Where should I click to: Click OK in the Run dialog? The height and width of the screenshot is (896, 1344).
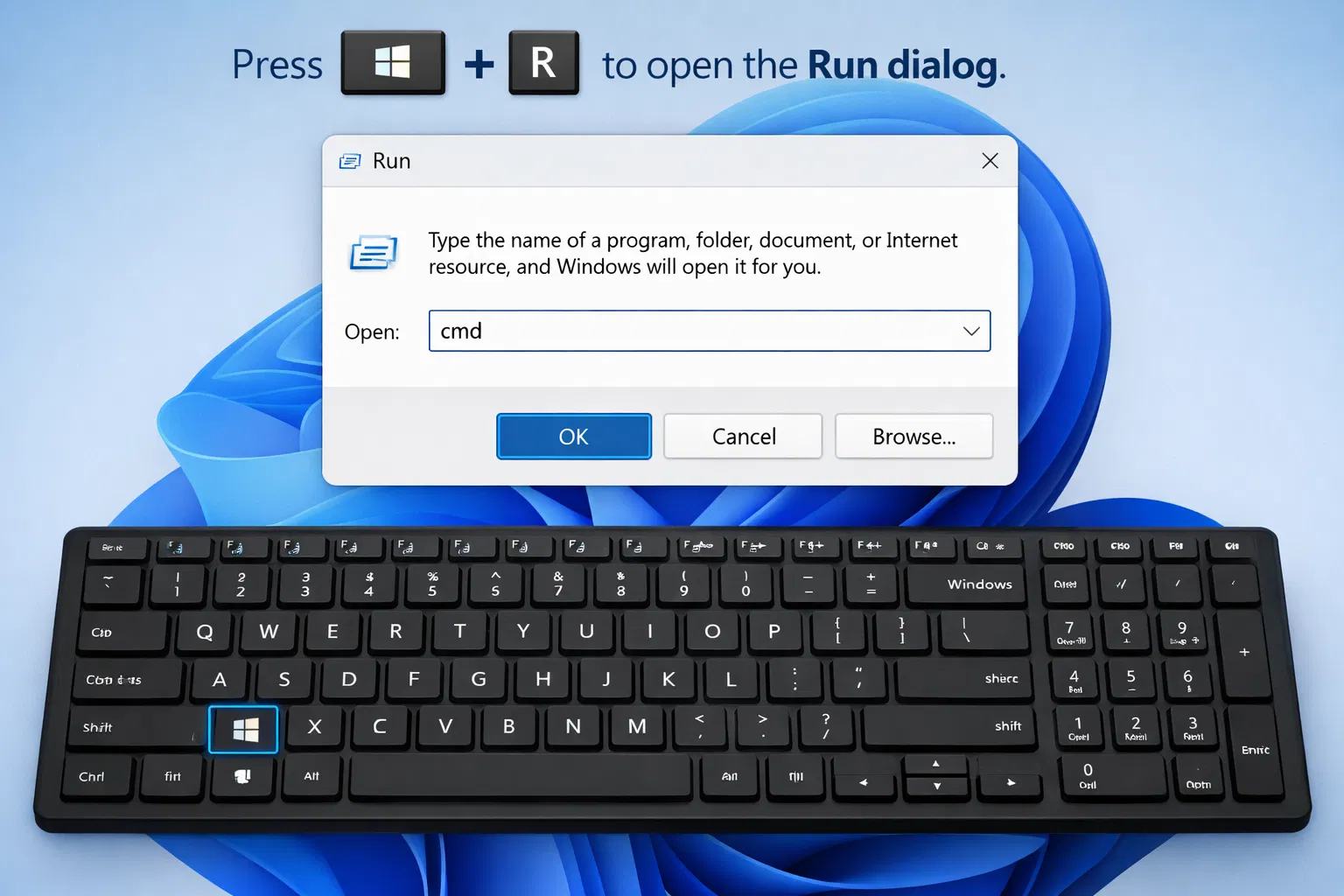tap(574, 437)
